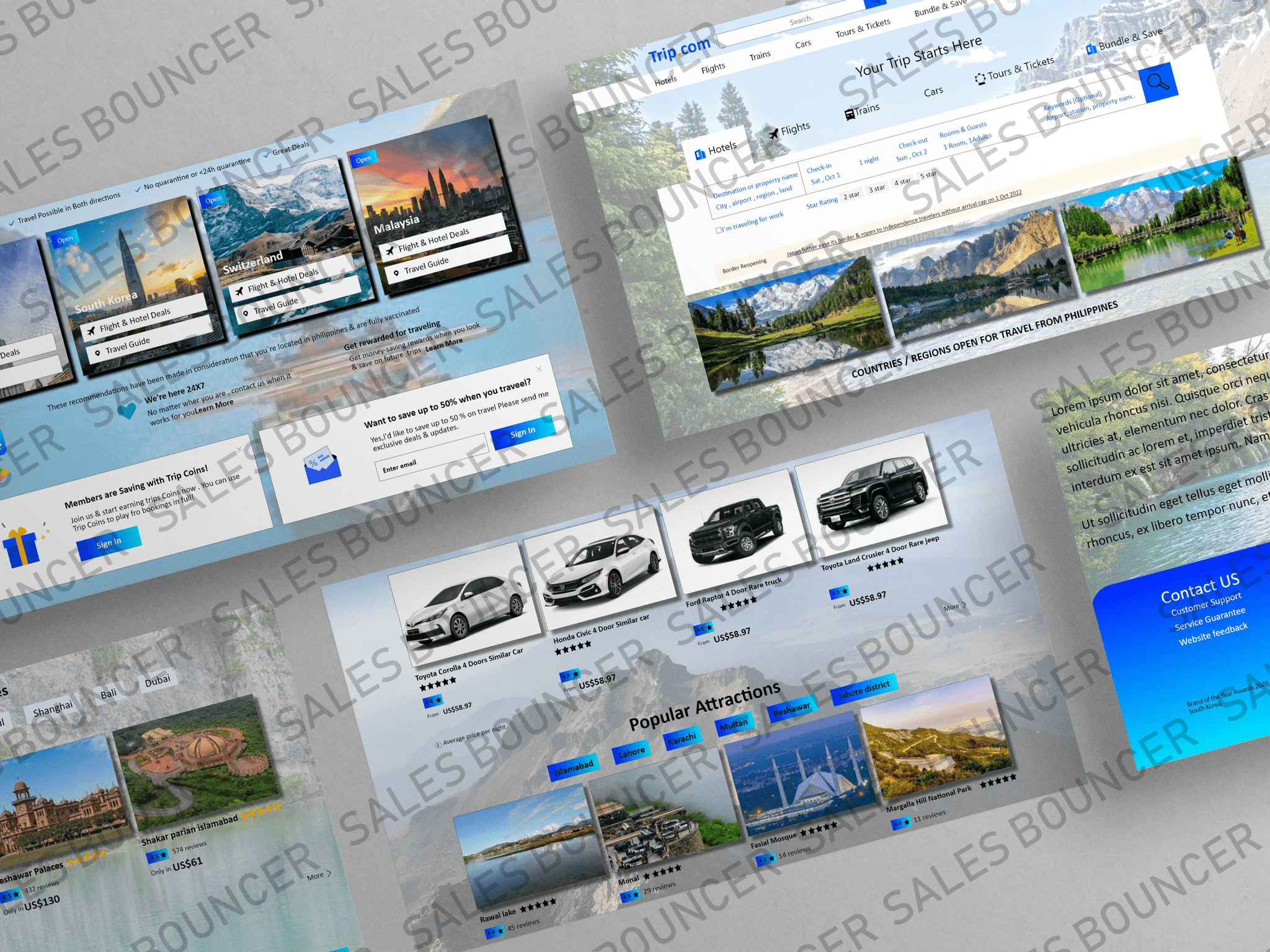1270x952 pixels.
Task: Open the Cars search tab
Action: coord(933,92)
